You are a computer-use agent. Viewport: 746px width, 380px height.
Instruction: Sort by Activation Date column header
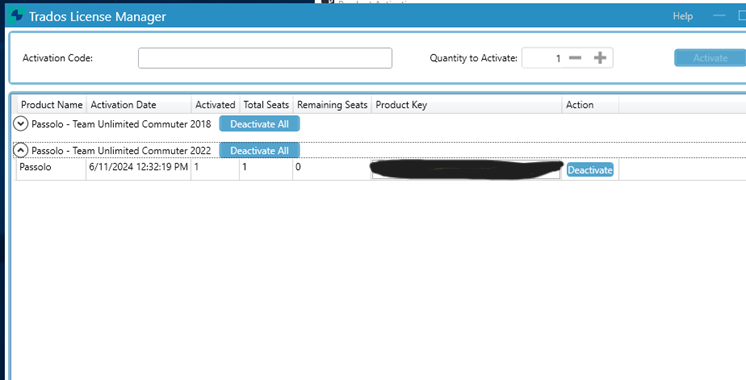click(x=138, y=105)
